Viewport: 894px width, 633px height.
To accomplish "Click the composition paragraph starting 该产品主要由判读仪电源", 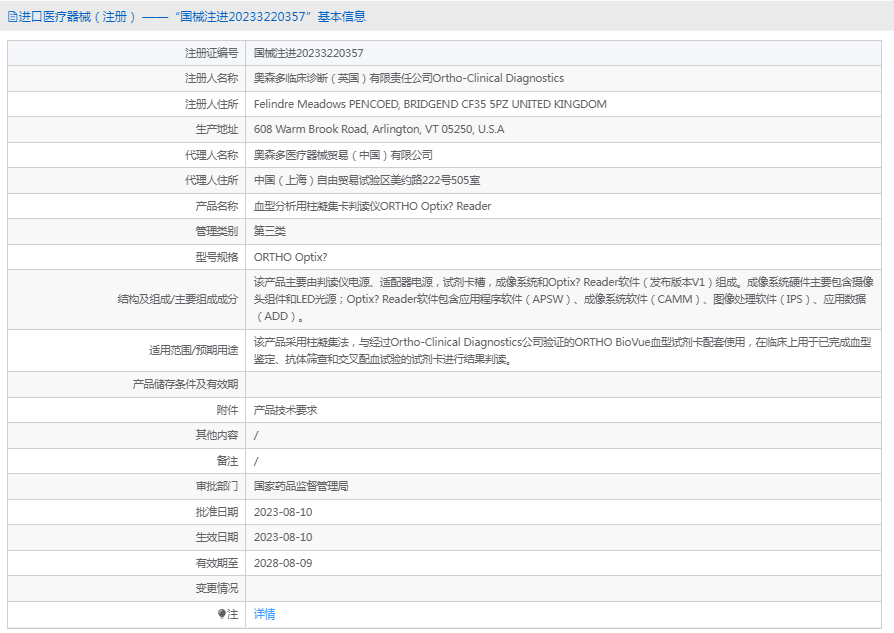I will tap(563, 299).
